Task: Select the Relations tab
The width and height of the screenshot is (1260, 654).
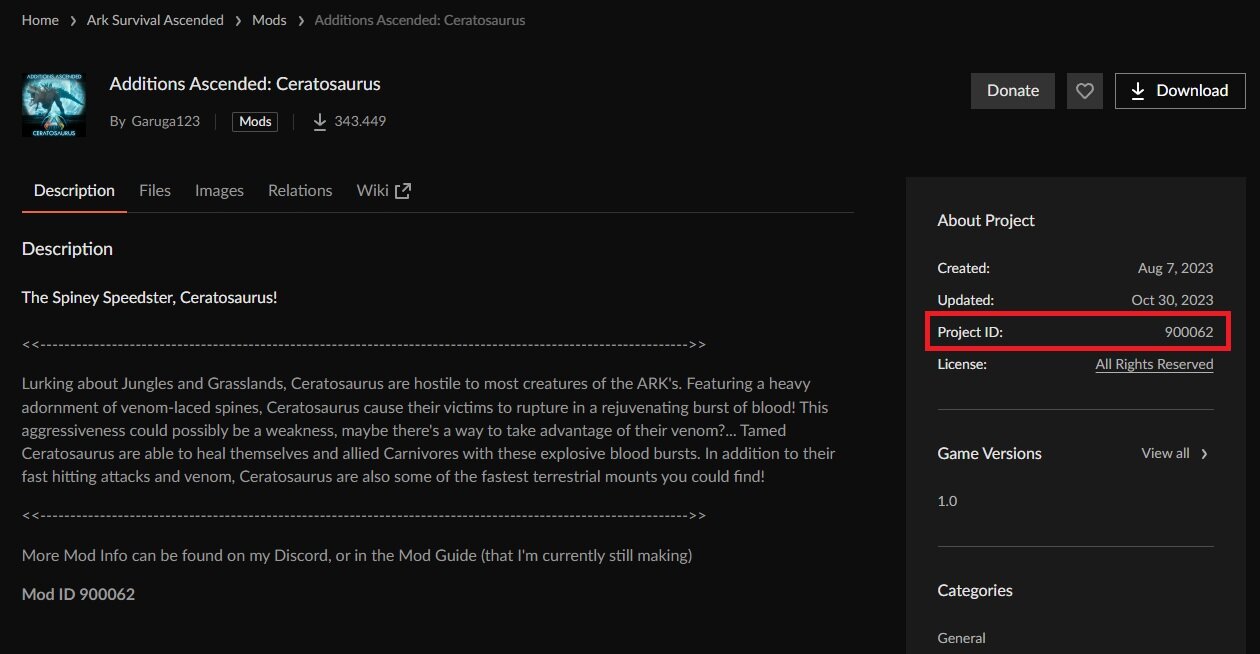Action: (300, 191)
